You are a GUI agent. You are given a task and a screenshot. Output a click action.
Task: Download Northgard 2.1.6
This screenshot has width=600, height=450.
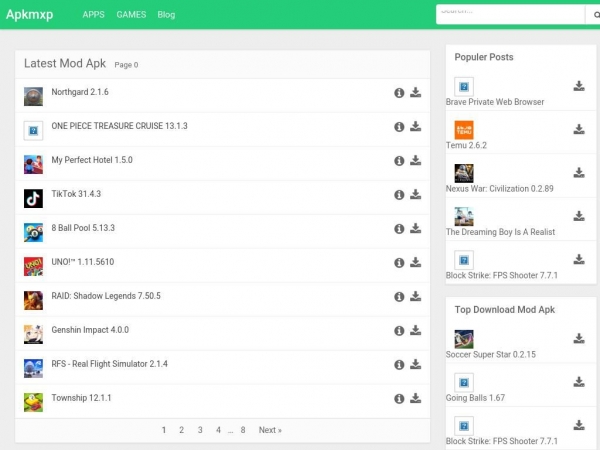pyautogui.click(x=416, y=93)
